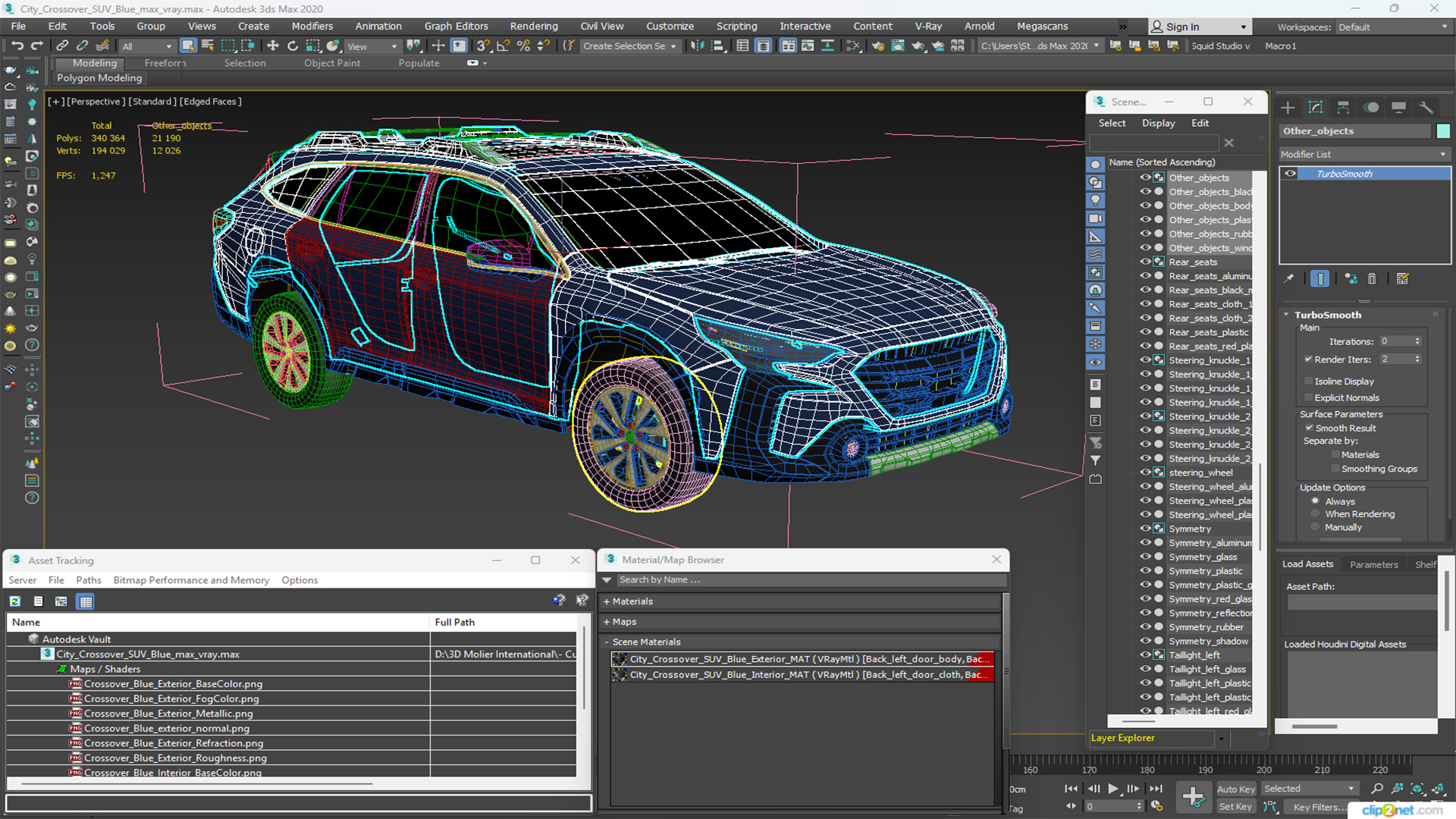Hide Rear_seats layer via eye icon
The width and height of the screenshot is (1456, 819).
click(1145, 262)
